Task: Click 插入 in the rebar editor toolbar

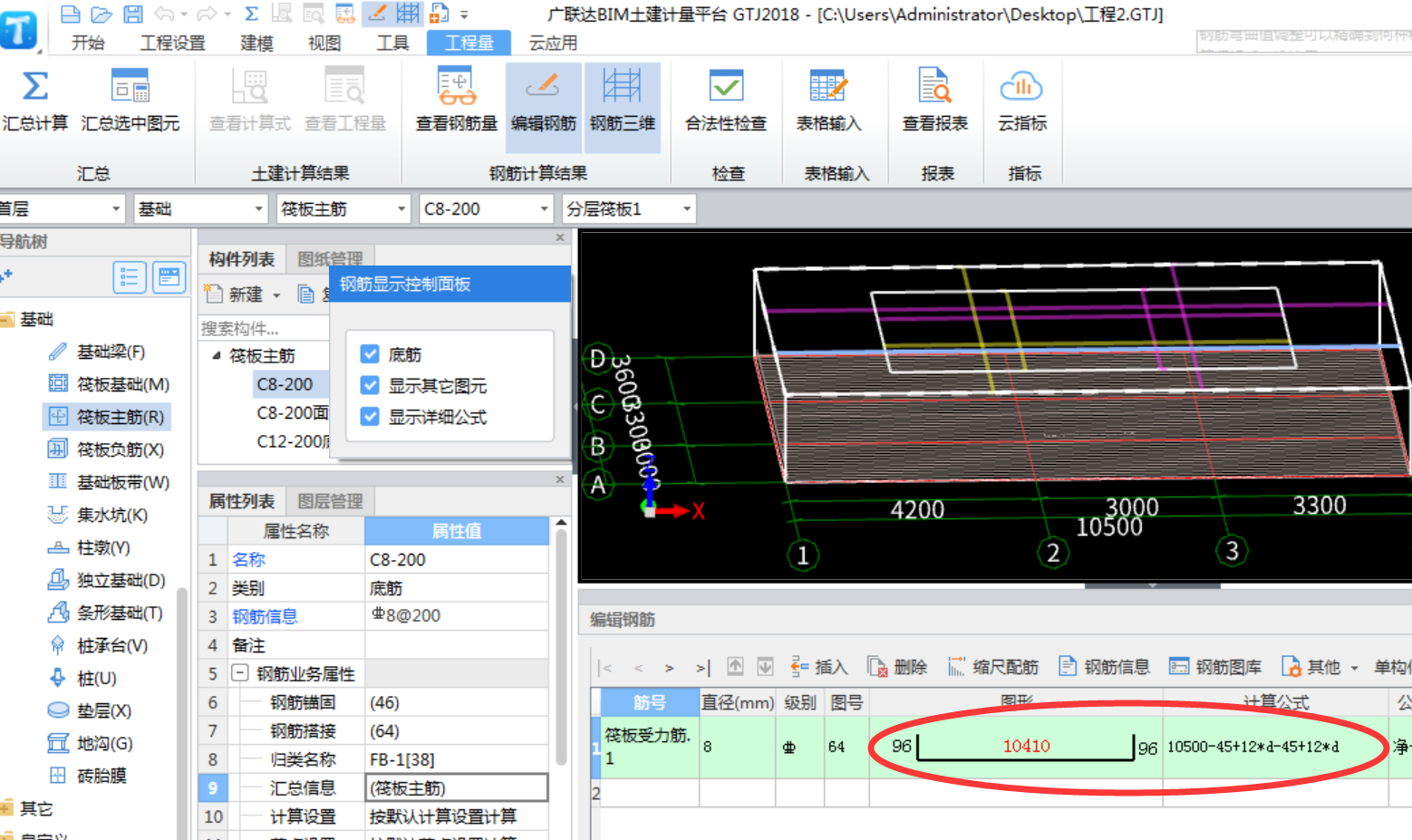Action: coord(819,667)
